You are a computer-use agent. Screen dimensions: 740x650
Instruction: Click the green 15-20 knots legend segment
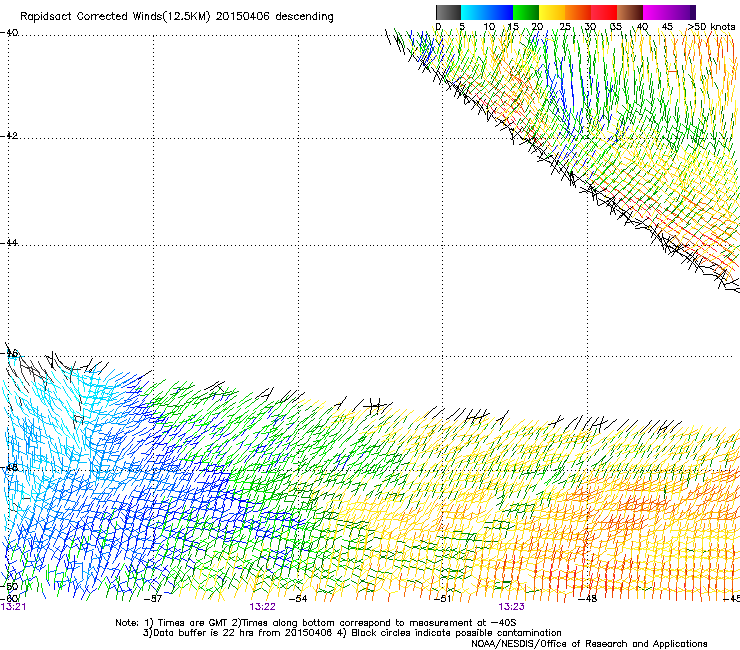click(x=526, y=12)
